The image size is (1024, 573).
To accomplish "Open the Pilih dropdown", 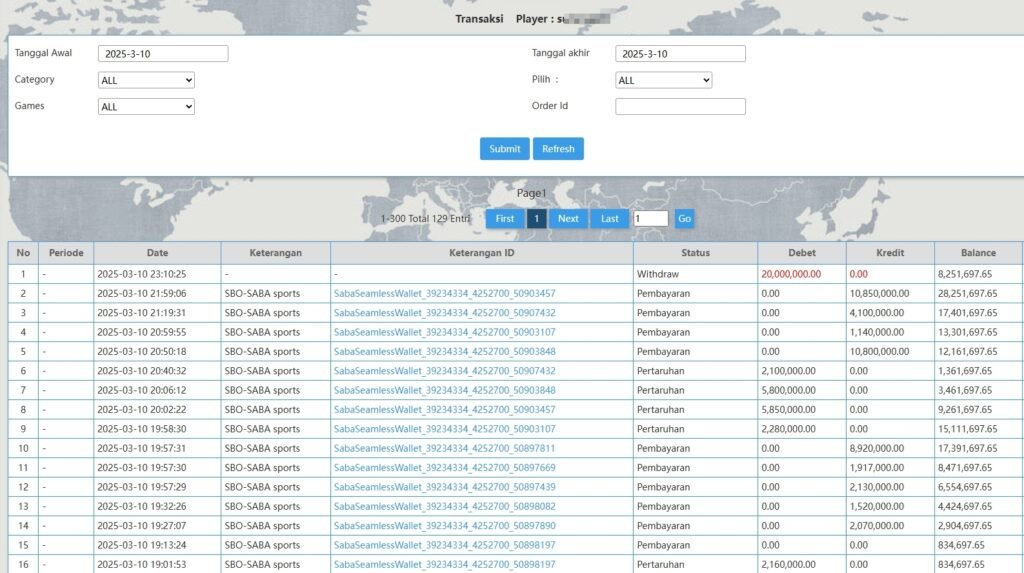I will [663, 80].
